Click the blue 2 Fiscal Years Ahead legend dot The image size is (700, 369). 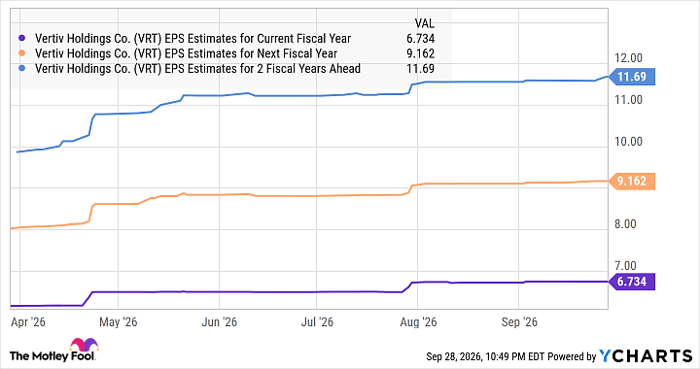22,69
